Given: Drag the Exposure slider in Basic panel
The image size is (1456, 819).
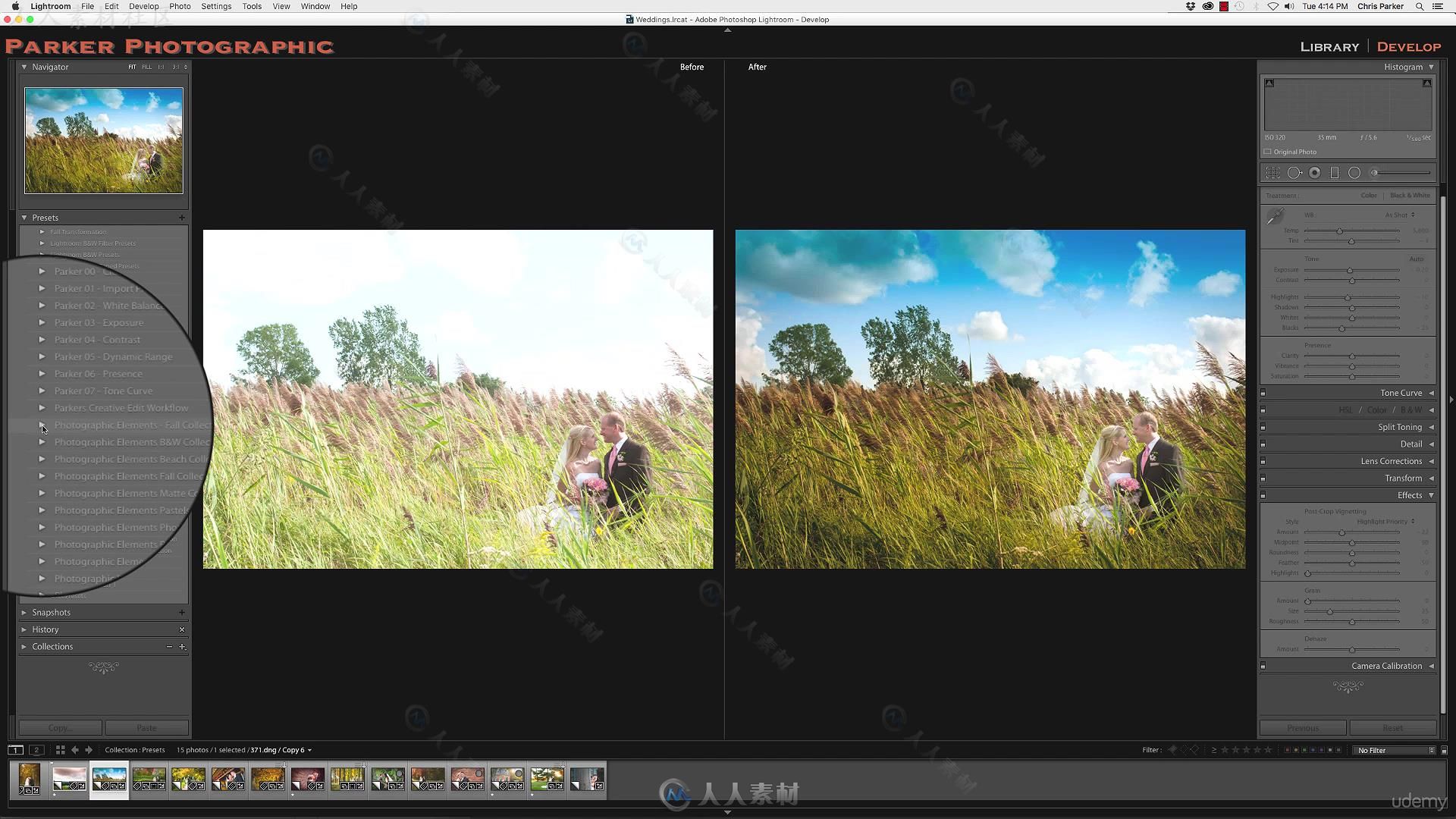Looking at the screenshot, I should click(x=1350, y=270).
